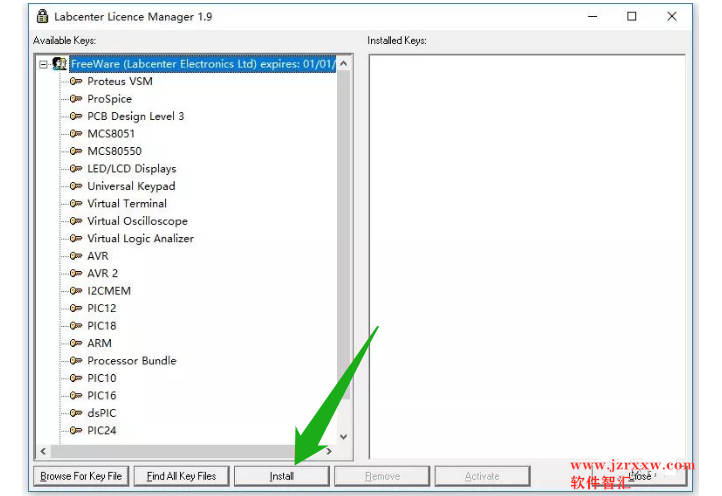Minimize the Licence Manager window
Image resolution: width=722 pixels, height=496 pixels.
(x=593, y=17)
